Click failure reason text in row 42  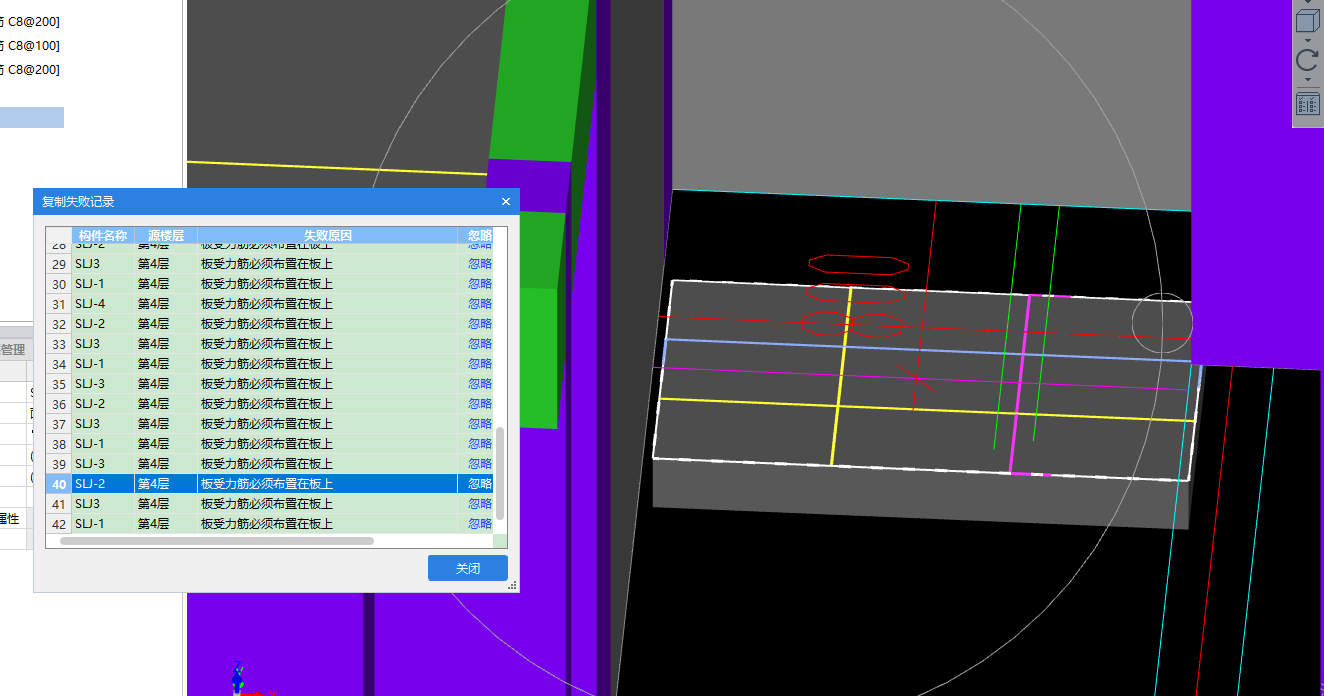pos(267,524)
